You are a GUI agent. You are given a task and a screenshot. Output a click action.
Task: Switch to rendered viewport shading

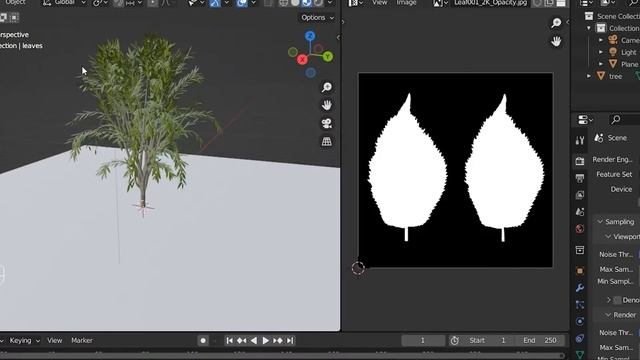pyautogui.click(x=318, y=3)
